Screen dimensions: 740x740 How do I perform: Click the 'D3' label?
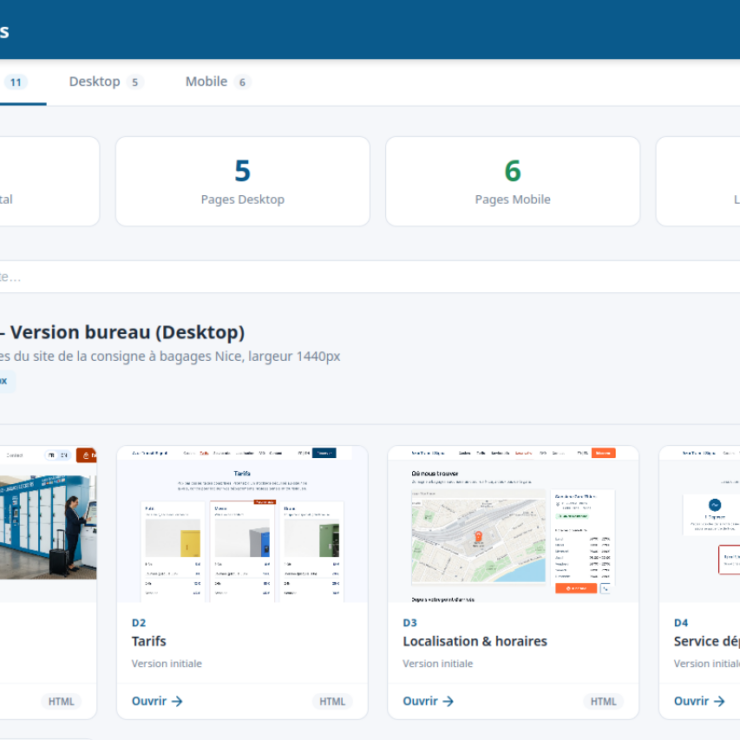coord(410,622)
